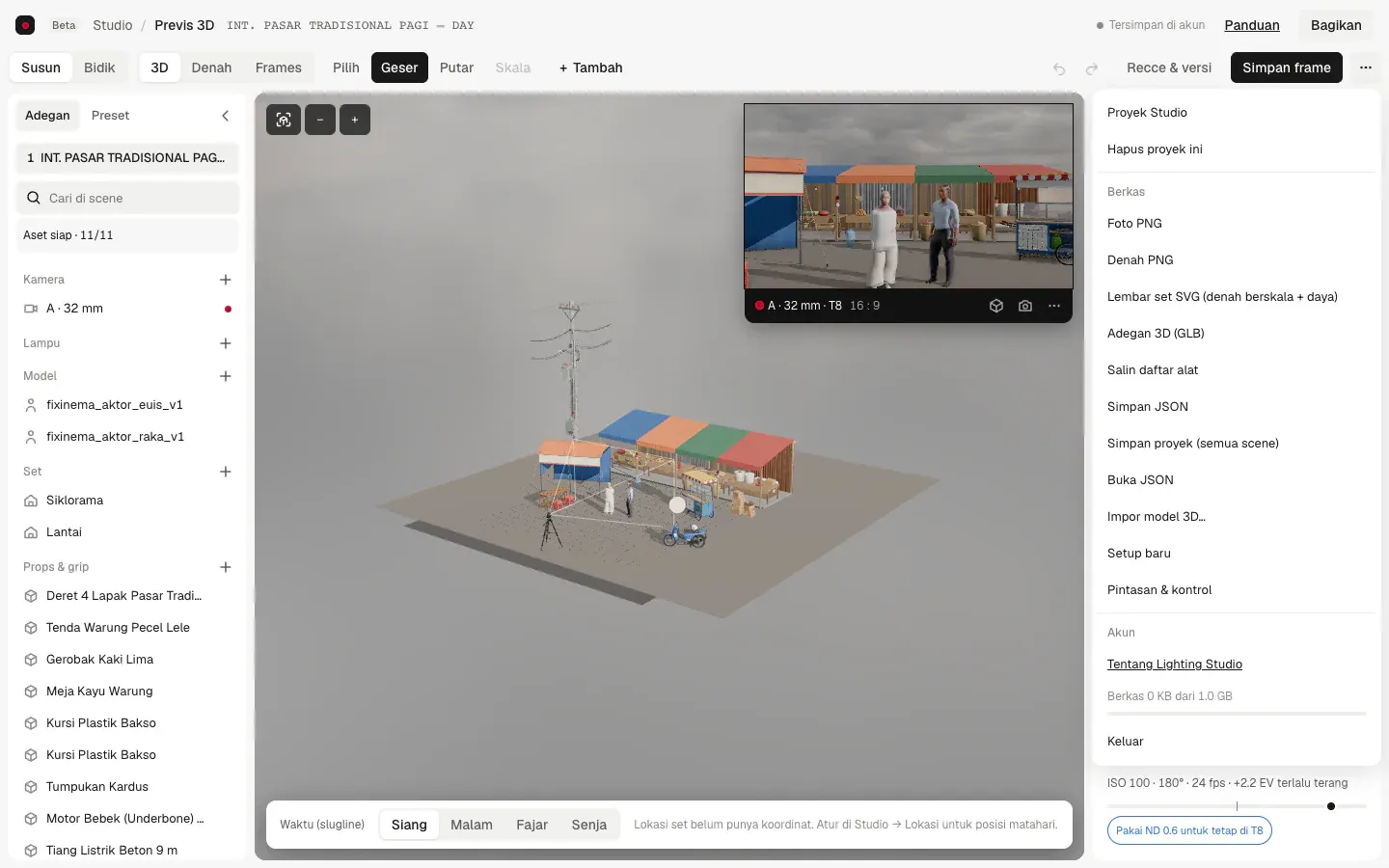Image resolution: width=1389 pixels, height=868 pixels.
Task: Click the search magnifier icon in Cari di scene
Action: pos(34,198)
